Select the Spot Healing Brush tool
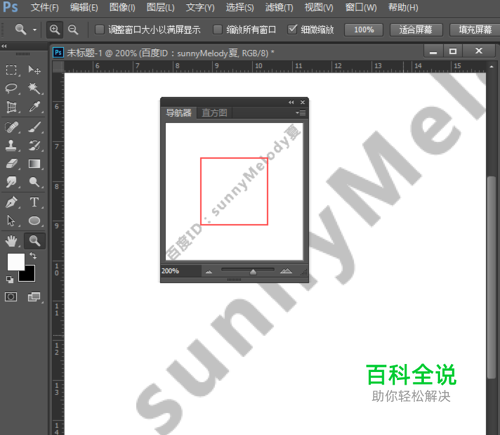 pyautogui.click(x=11, y=127)
